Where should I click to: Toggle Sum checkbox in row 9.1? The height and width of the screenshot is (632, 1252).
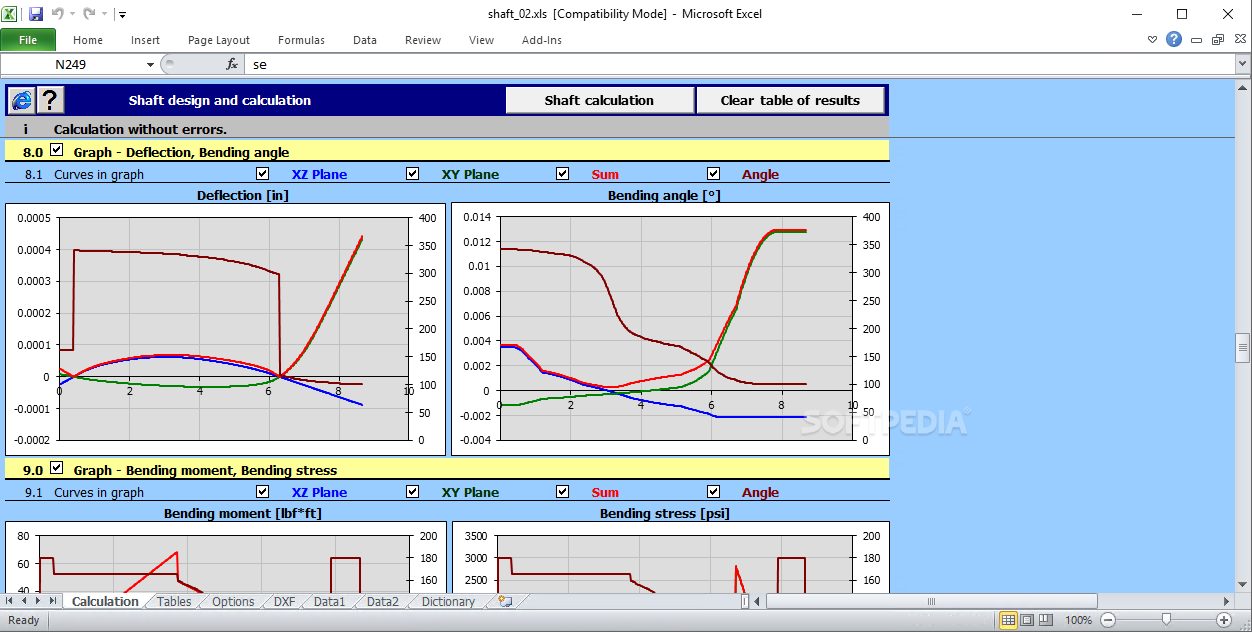pyautogui.click(x=563, y=491)
